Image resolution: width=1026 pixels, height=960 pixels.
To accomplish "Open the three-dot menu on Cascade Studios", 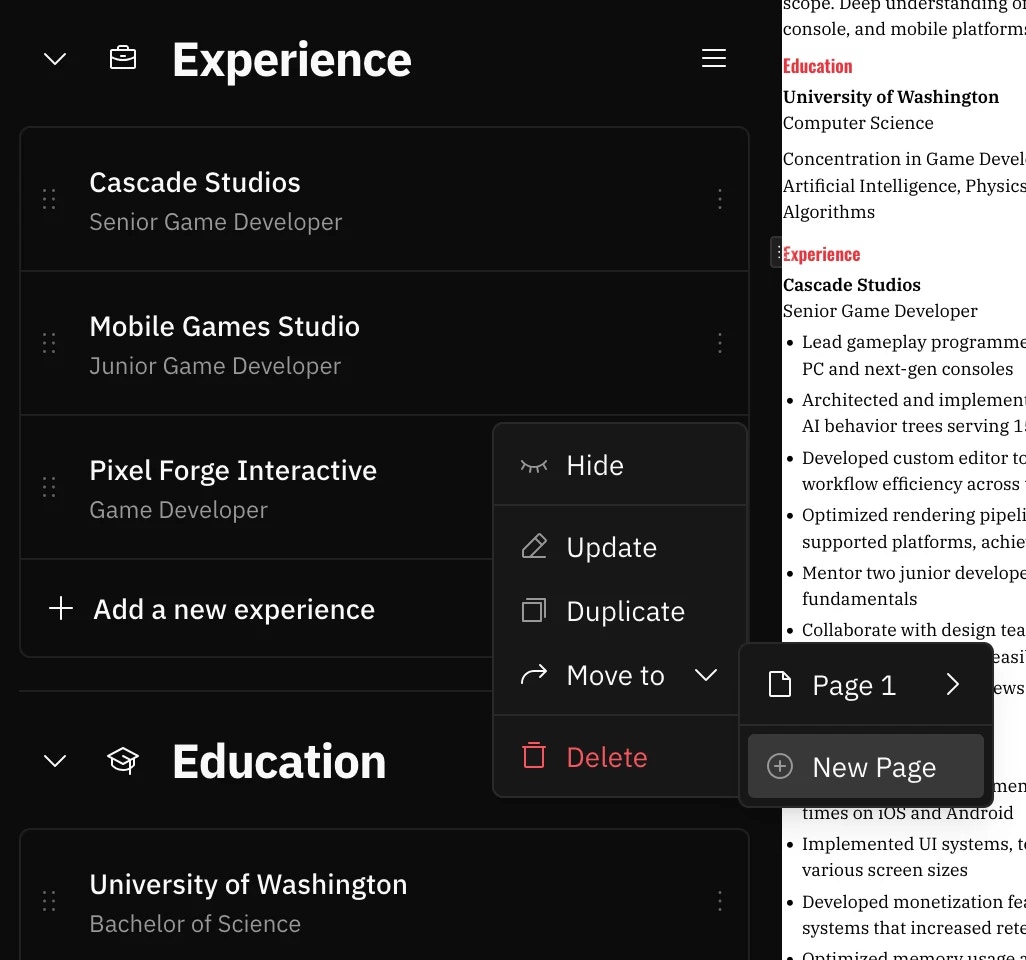I will 720,199.
